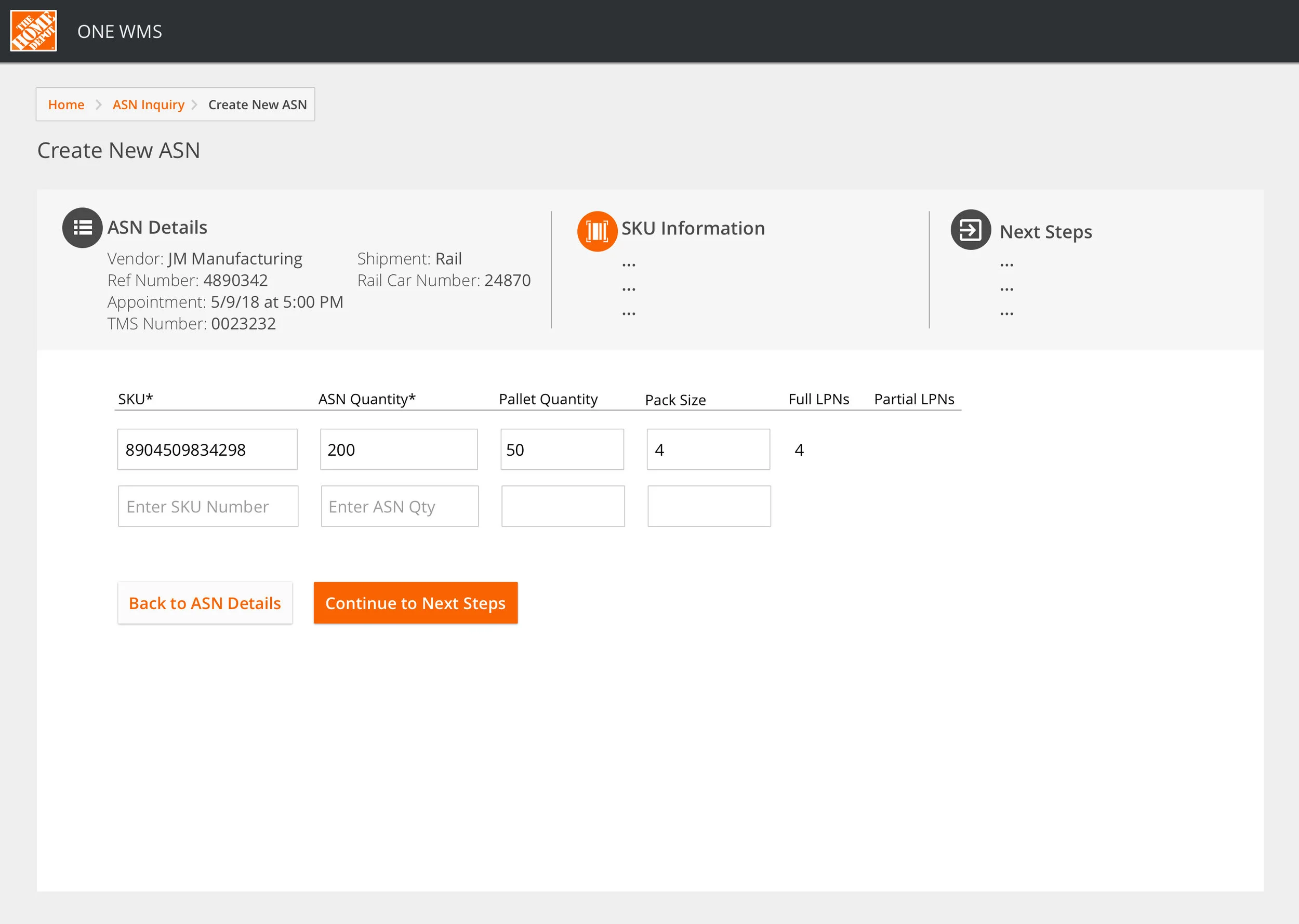The image size is (1299, 924).
Task: Focus the empty Enter ASN Qty field
Action: tap(399, 506)
